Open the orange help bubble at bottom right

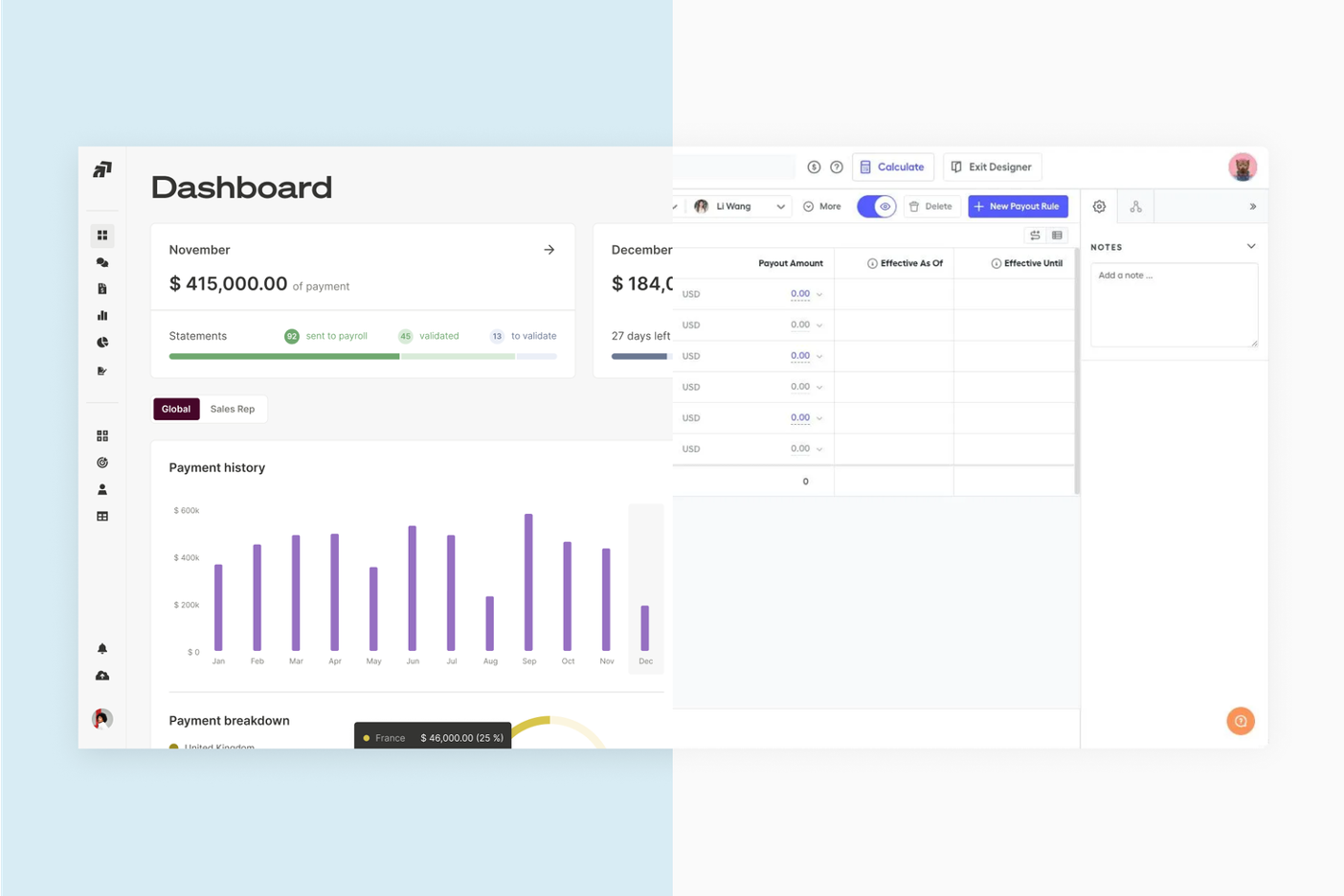coord(1241,721)
